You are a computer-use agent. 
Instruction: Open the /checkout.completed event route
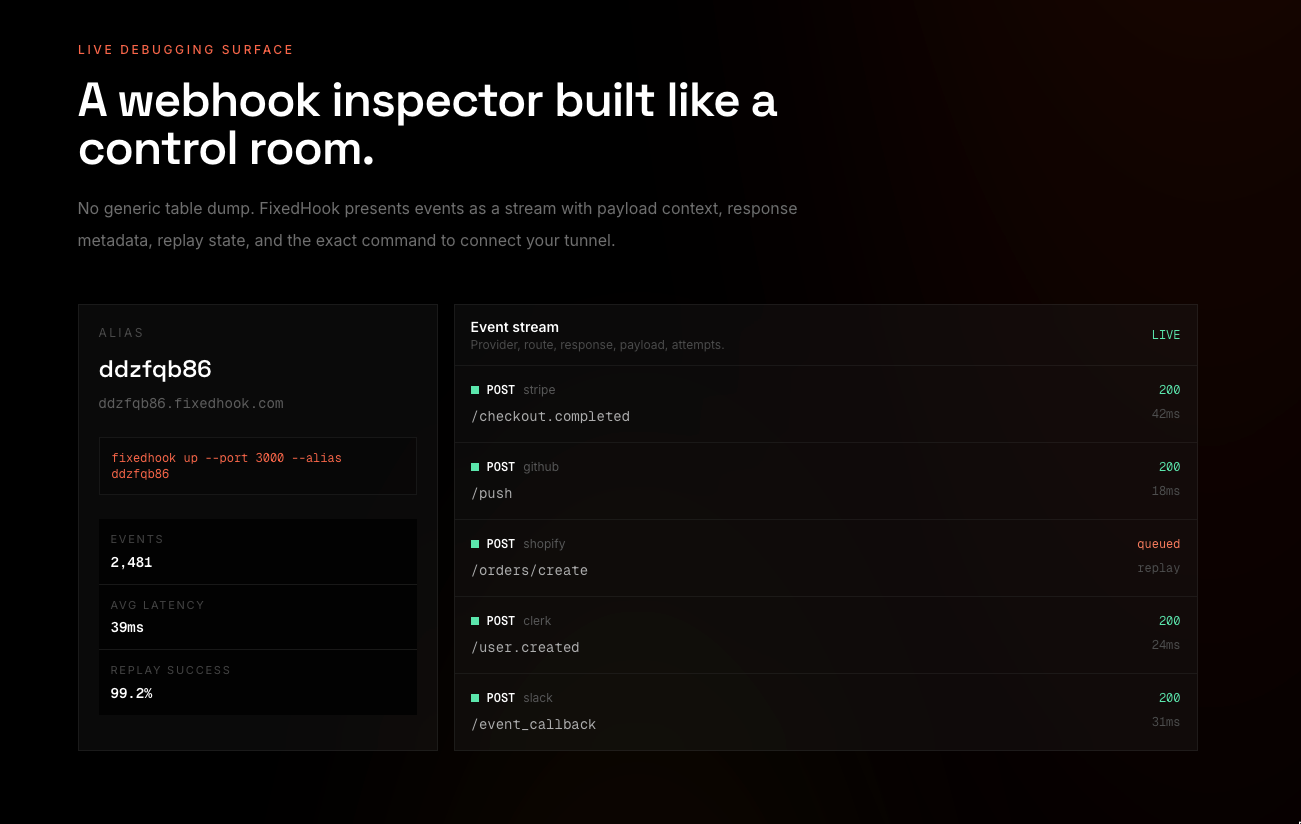550,416
